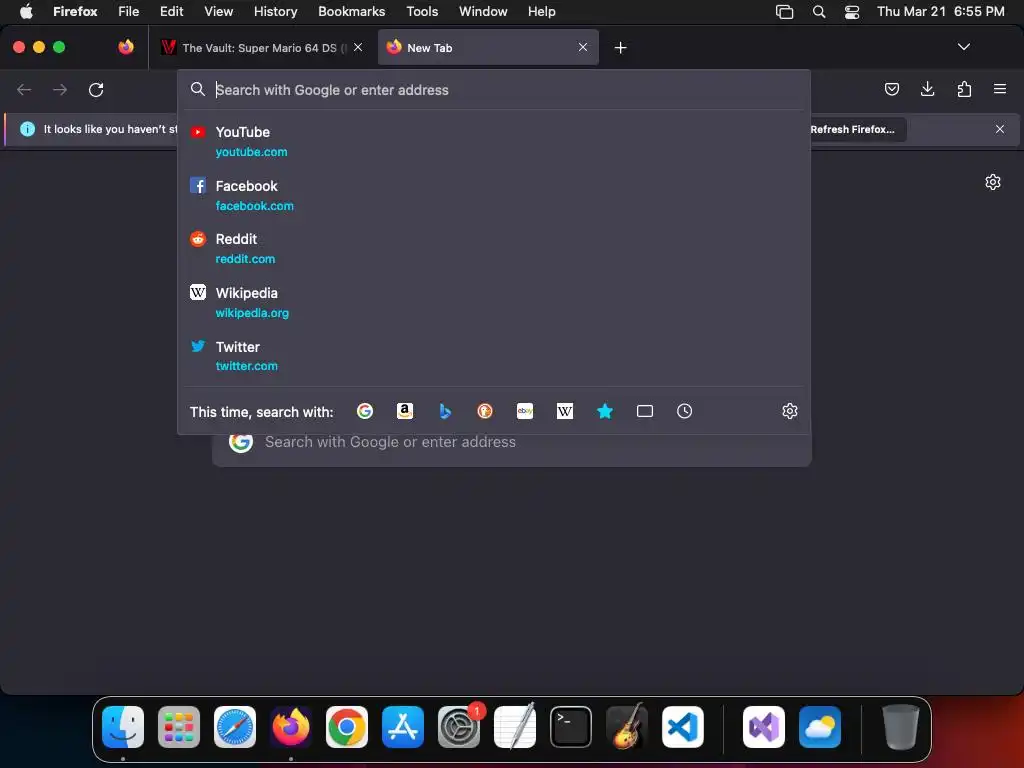Open the History menu
The height and width of the screenshot is (768, 1024).
(x=275, y=11)
